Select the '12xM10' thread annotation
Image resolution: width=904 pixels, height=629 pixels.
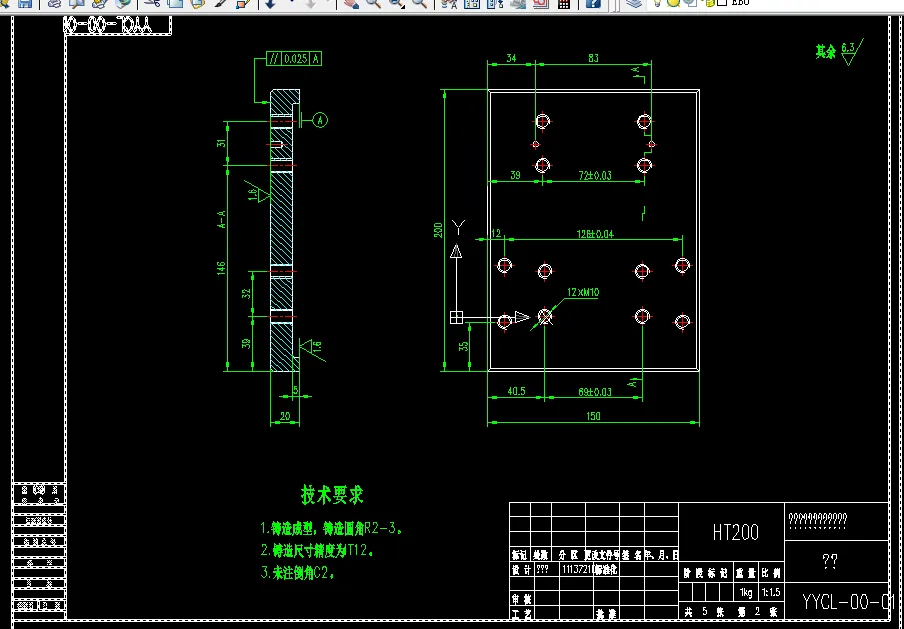coord(583,293)
